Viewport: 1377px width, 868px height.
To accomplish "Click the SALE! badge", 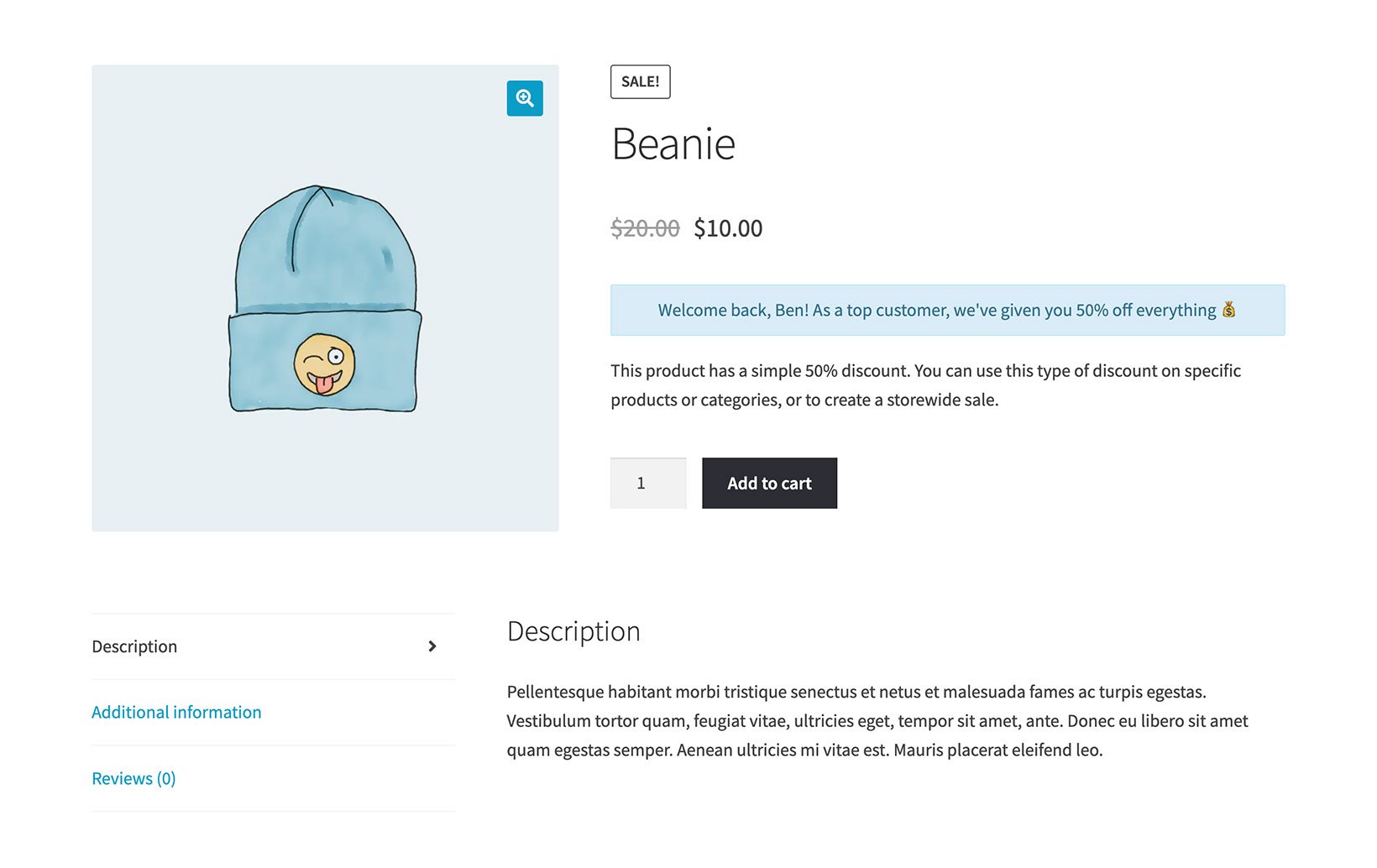I will coord(640,81).
